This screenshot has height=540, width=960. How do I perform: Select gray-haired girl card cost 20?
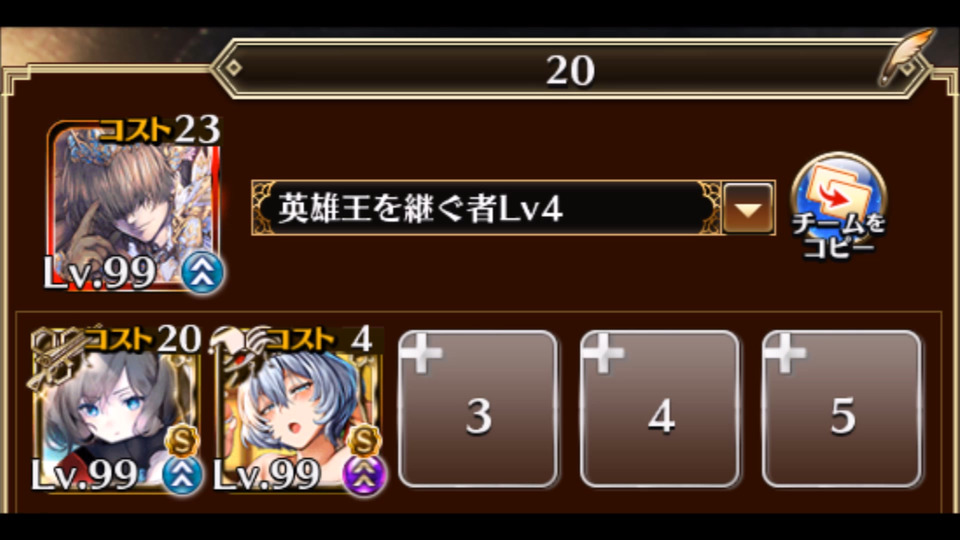tap(116, 410)
